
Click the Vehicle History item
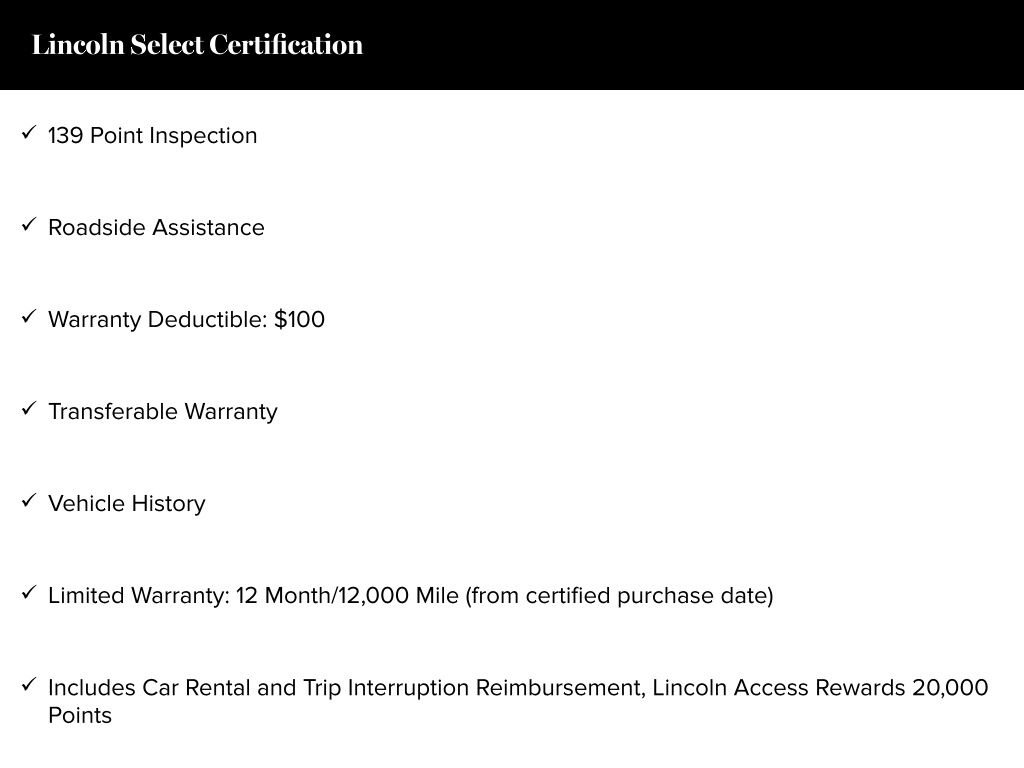pos(126,503)
